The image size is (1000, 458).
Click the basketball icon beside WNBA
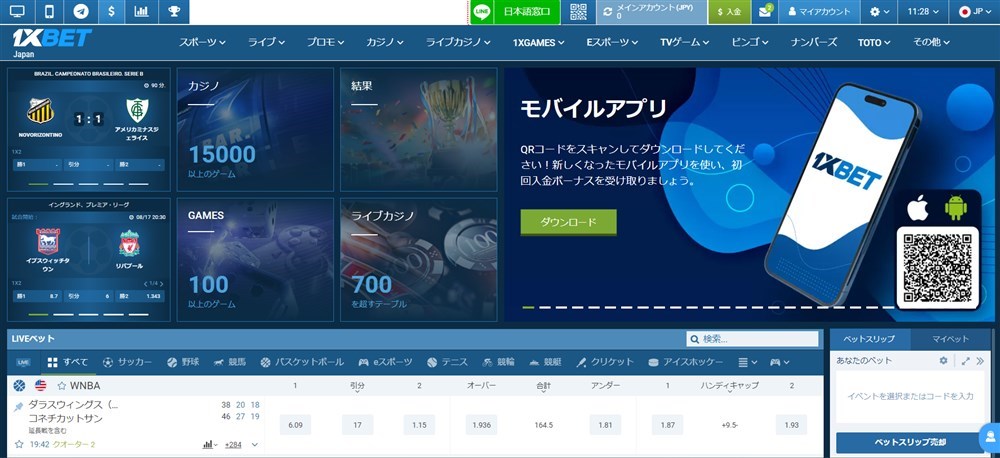pos(19,385)
